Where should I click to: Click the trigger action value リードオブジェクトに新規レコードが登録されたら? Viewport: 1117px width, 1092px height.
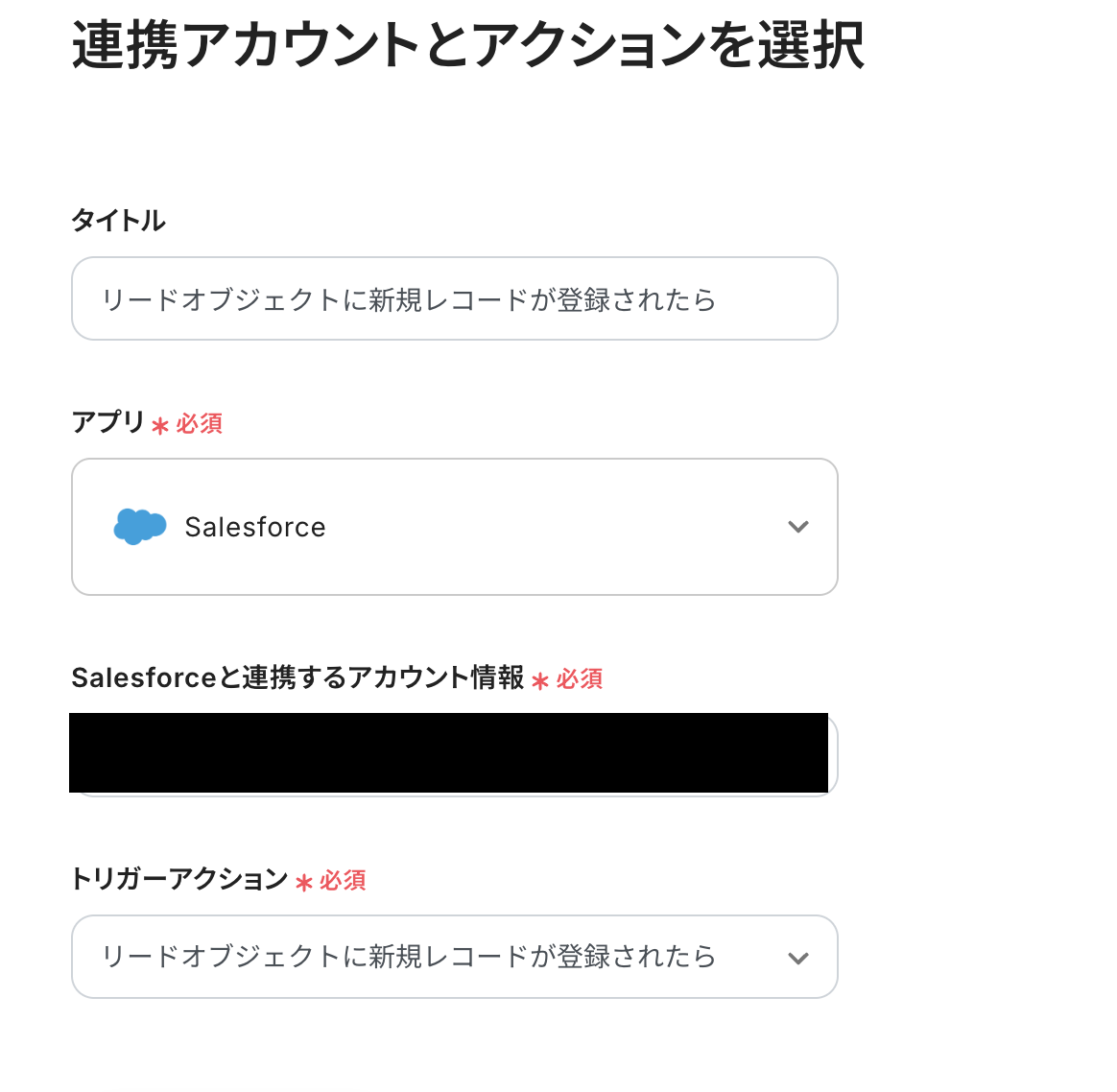click(x=409, y=957)
